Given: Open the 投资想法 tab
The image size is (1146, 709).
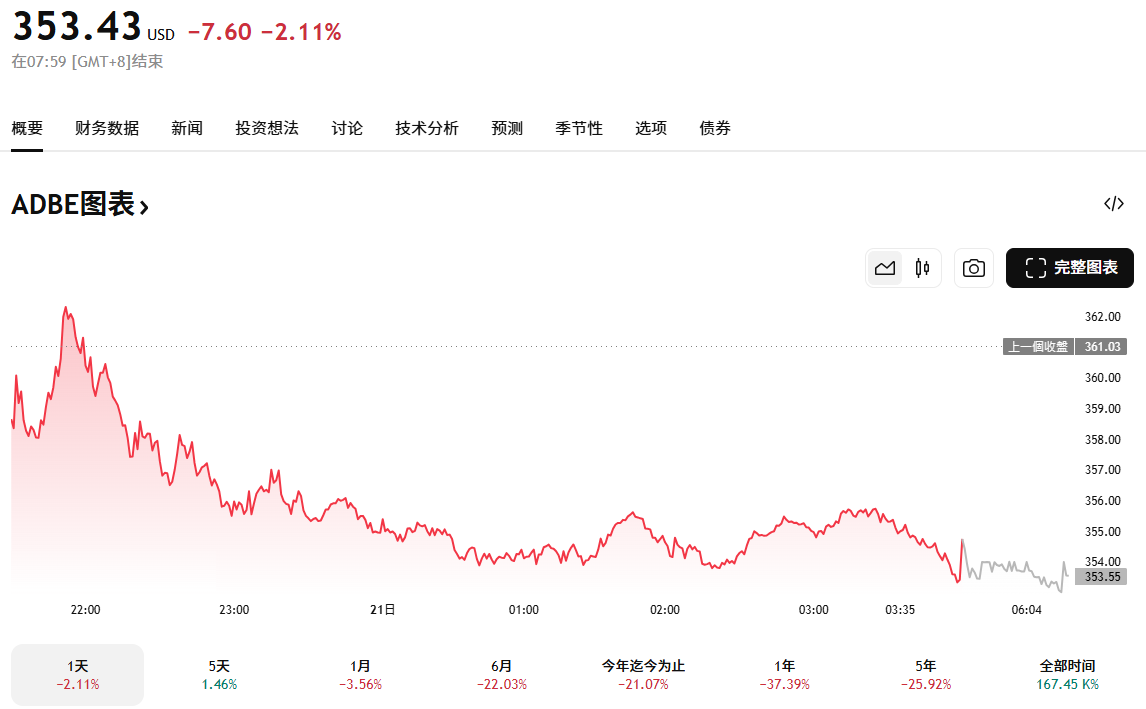Looking at the screenshot, I should (x=267, y=129).
